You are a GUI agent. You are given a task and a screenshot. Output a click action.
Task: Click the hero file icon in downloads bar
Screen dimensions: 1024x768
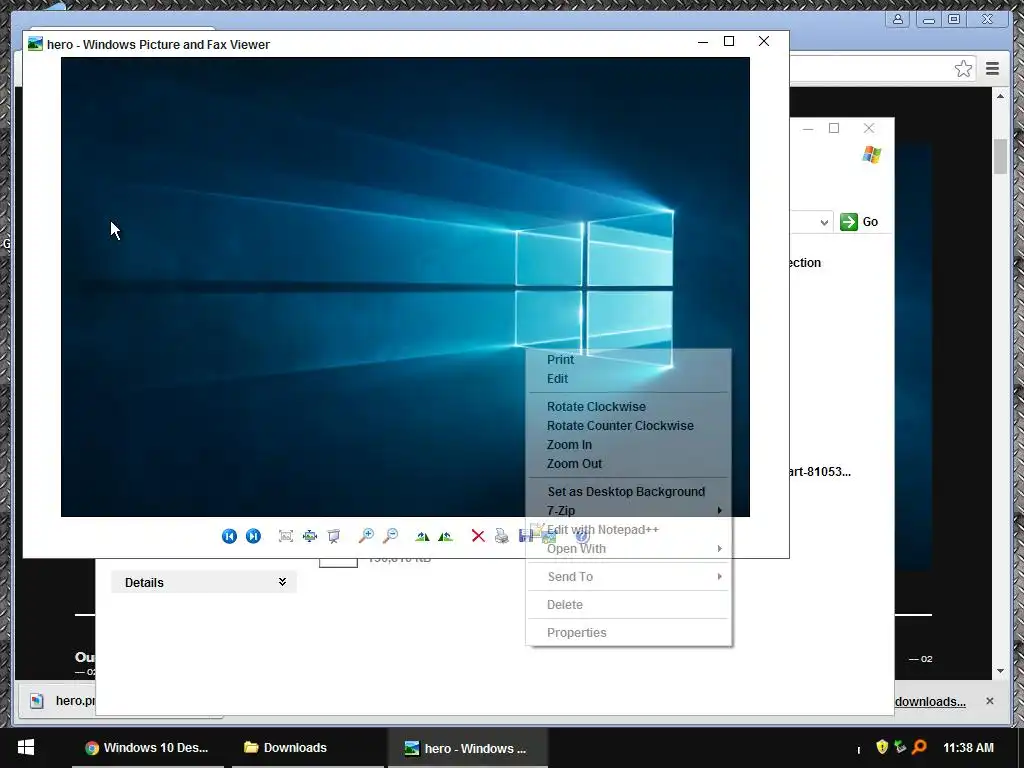click(37, 701)
